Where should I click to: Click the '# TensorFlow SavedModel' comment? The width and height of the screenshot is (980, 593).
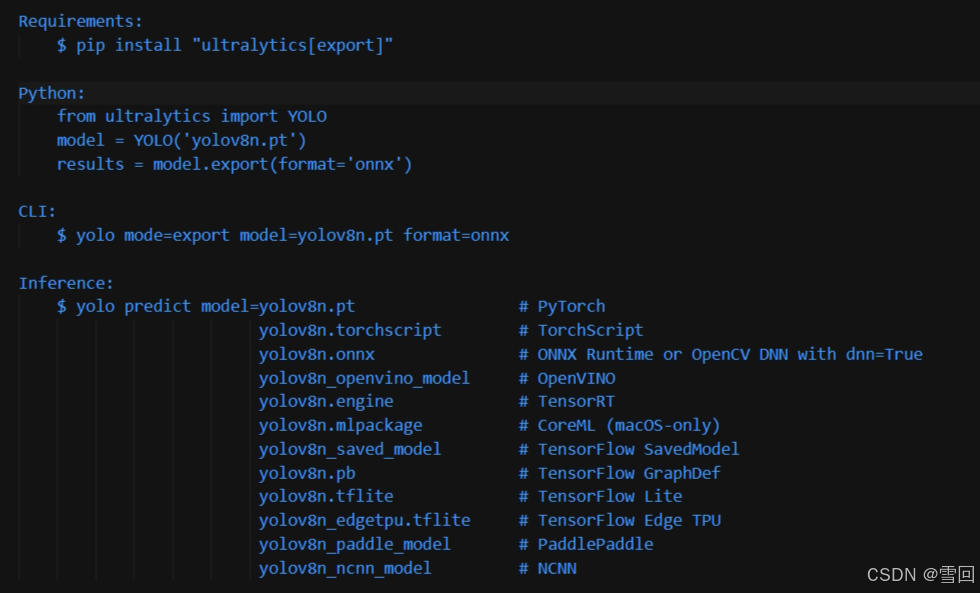click(x=629, y=449)
